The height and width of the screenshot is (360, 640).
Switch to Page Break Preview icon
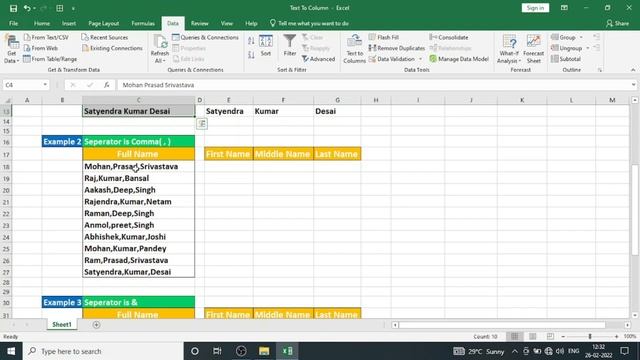[x=550, y=336]
